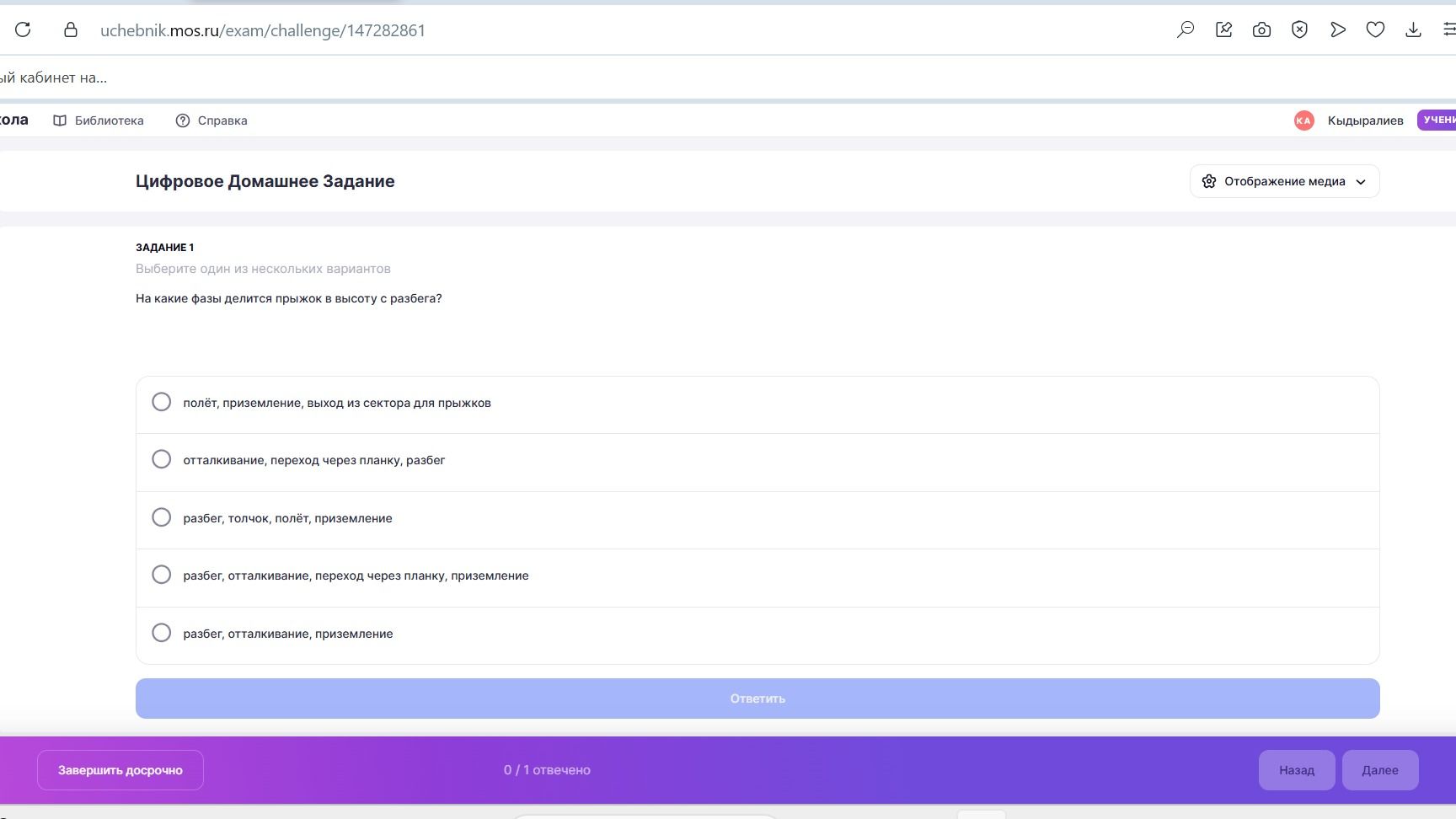
Task: Go to next task with Далее
Action: coord(1380,770)
